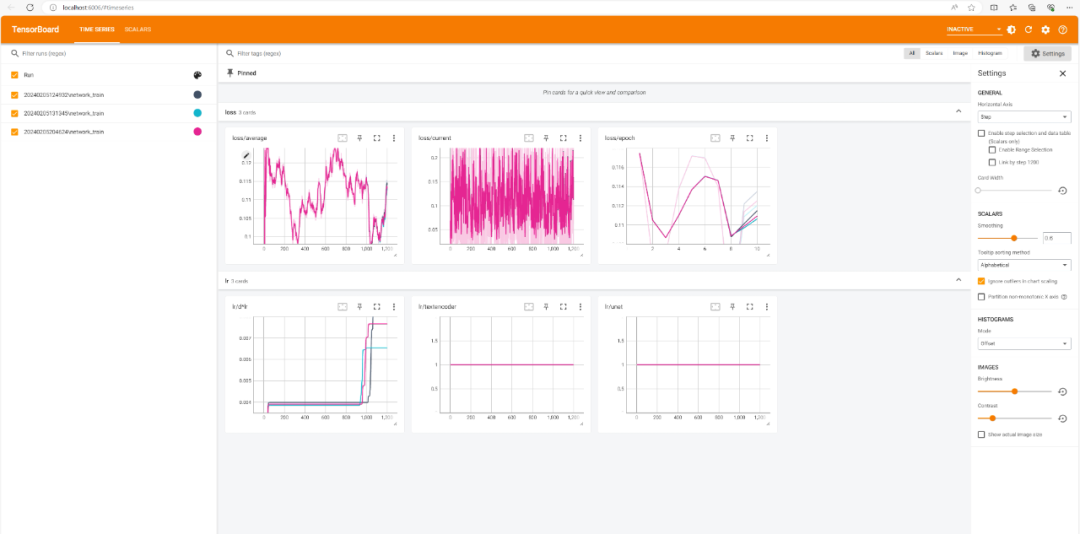The image size is (1080, 534).
Task: Expand lr/textencoder chart to full size
Action: [563, 307]
